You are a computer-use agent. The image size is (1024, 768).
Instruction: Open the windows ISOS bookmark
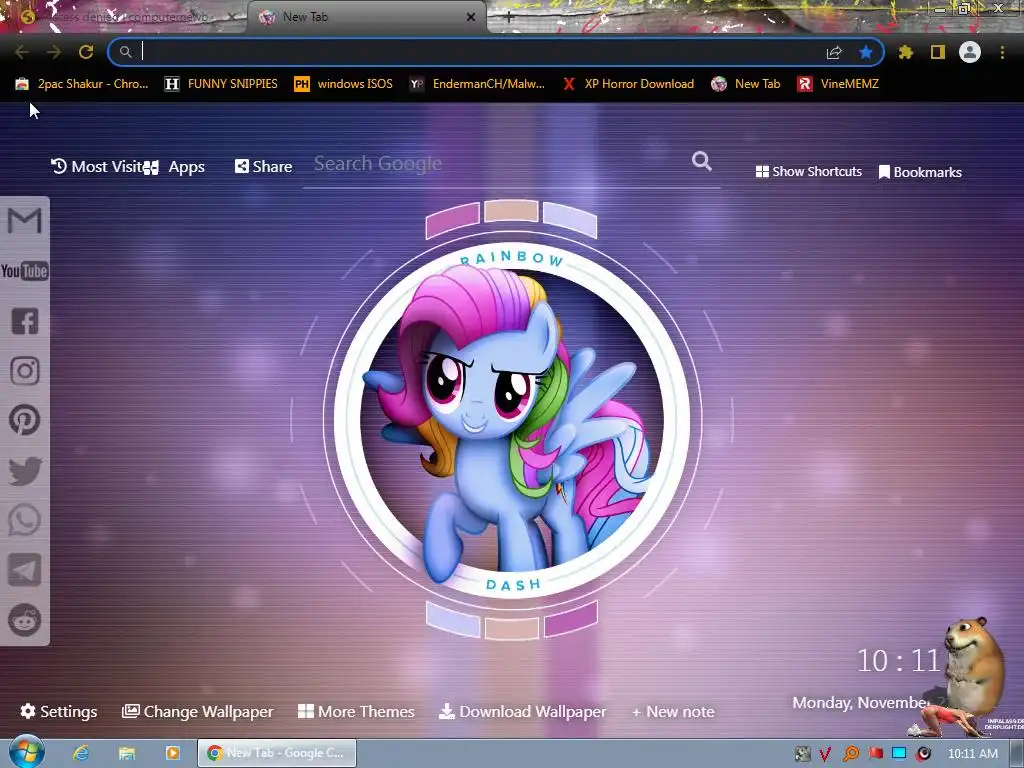tap(344, 84)
